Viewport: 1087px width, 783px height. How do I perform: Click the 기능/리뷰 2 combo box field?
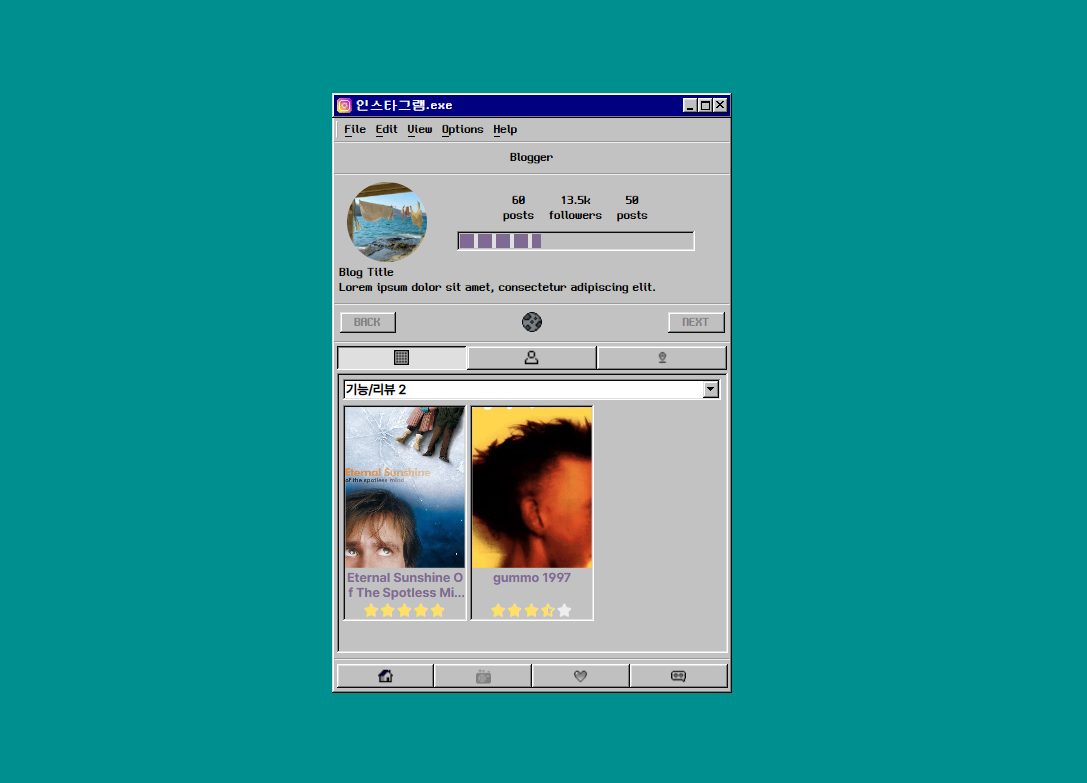532,390
